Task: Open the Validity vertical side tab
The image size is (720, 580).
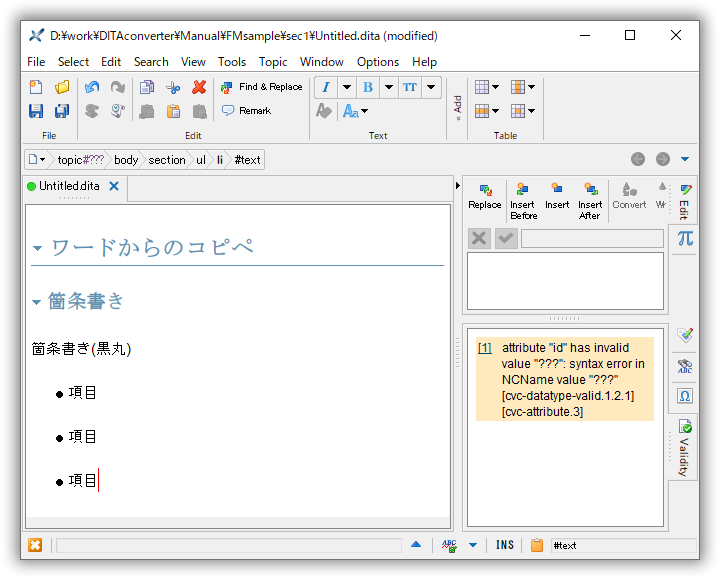Action: [685, 448]
